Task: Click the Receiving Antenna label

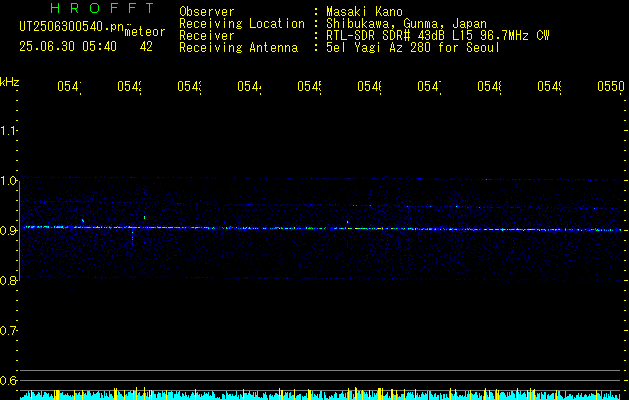Action: click(x=239, y=48)
